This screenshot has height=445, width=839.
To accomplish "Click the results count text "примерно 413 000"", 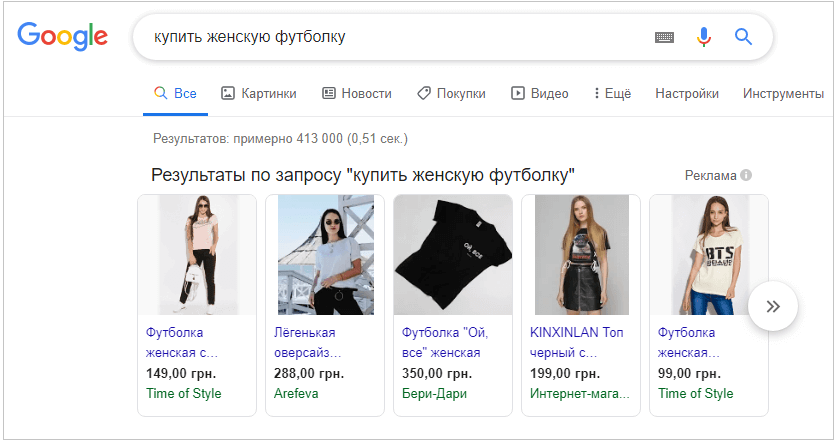I will pos(288,139).
